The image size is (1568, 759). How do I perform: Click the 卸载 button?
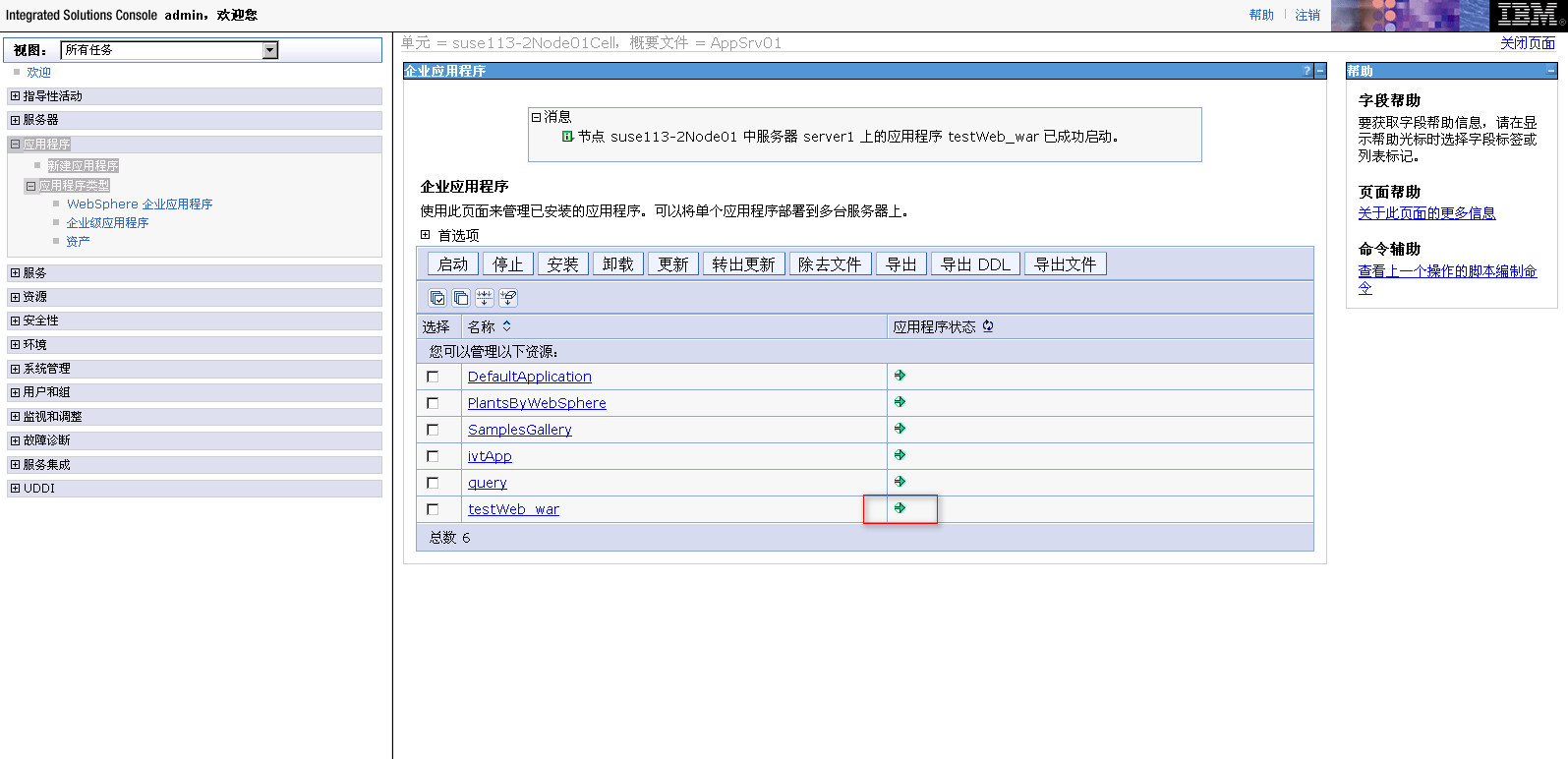618,264
